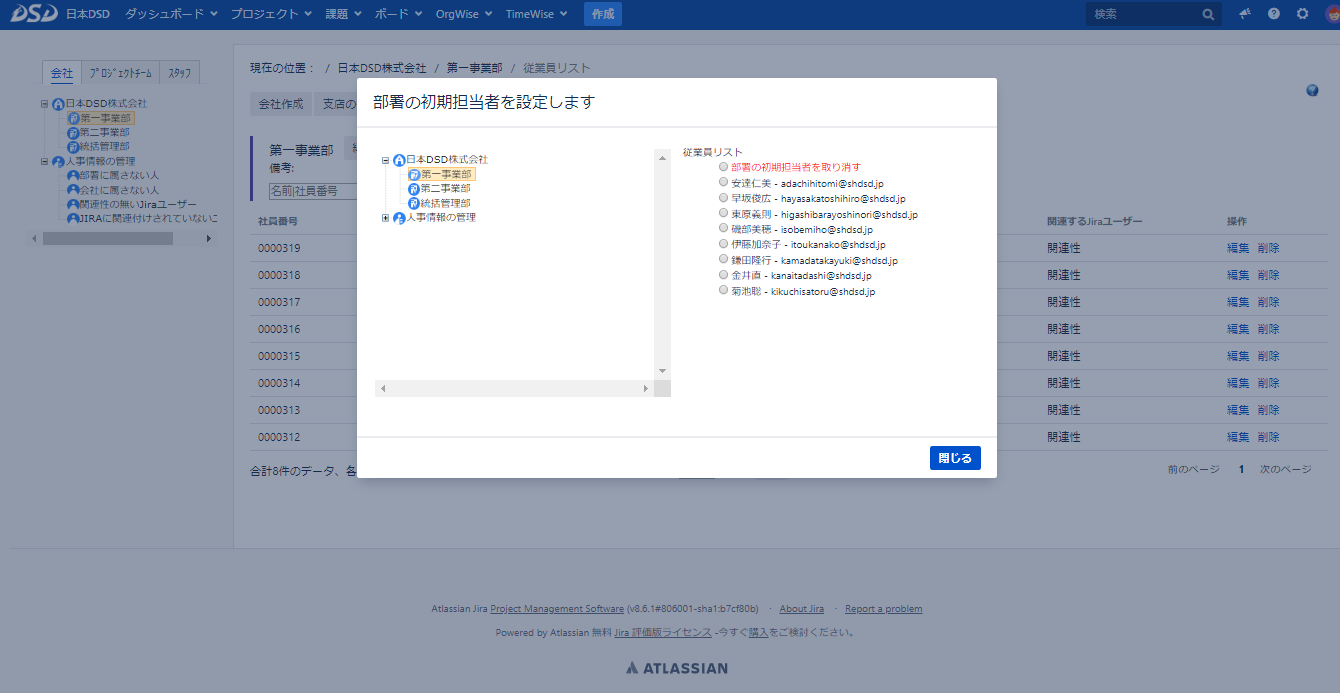The width and height of the screenshot is (1340, 693).
Task: Open the help question-mark icon
Action: 1273,14
